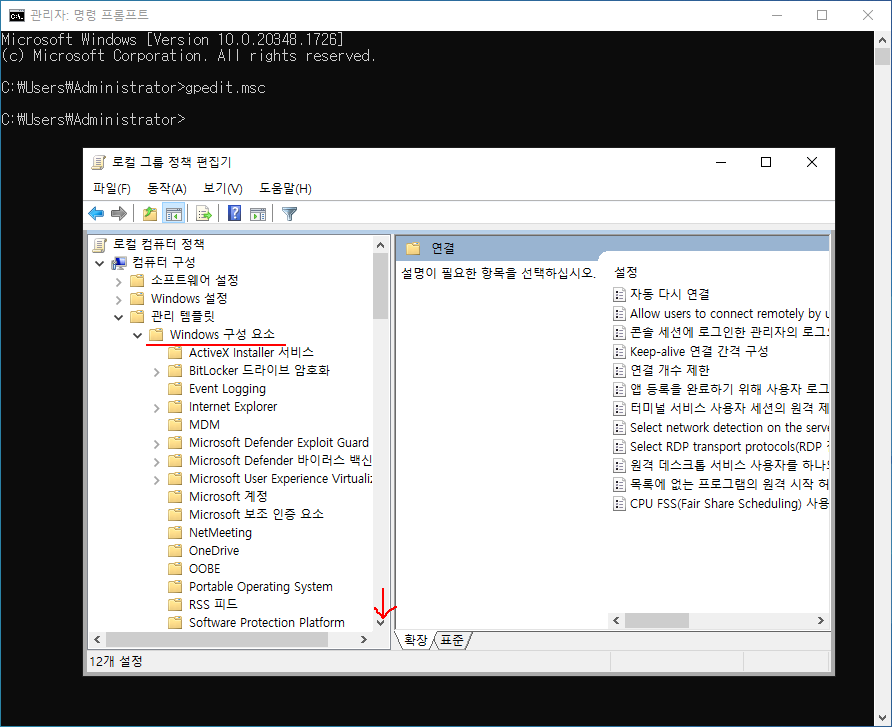Viewport: 892px width, 727px height.
Task: Click the folder icon of OOBE
Action: pyautogui.click(x=175, y=569)
